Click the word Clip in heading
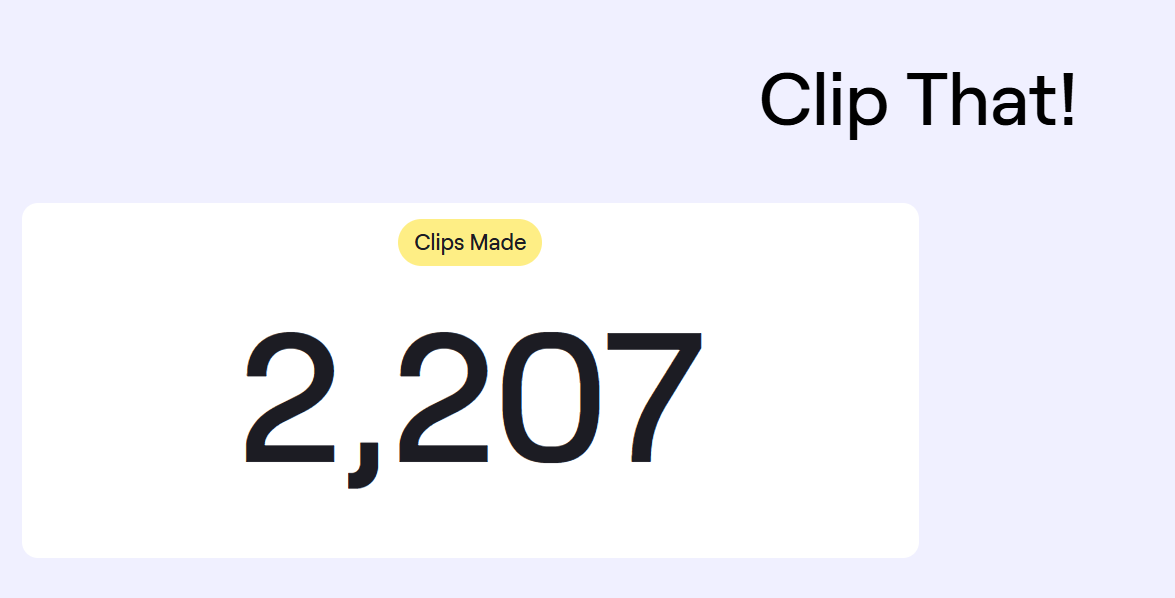This screenshot has width=1175, height=598. point(824,101)
